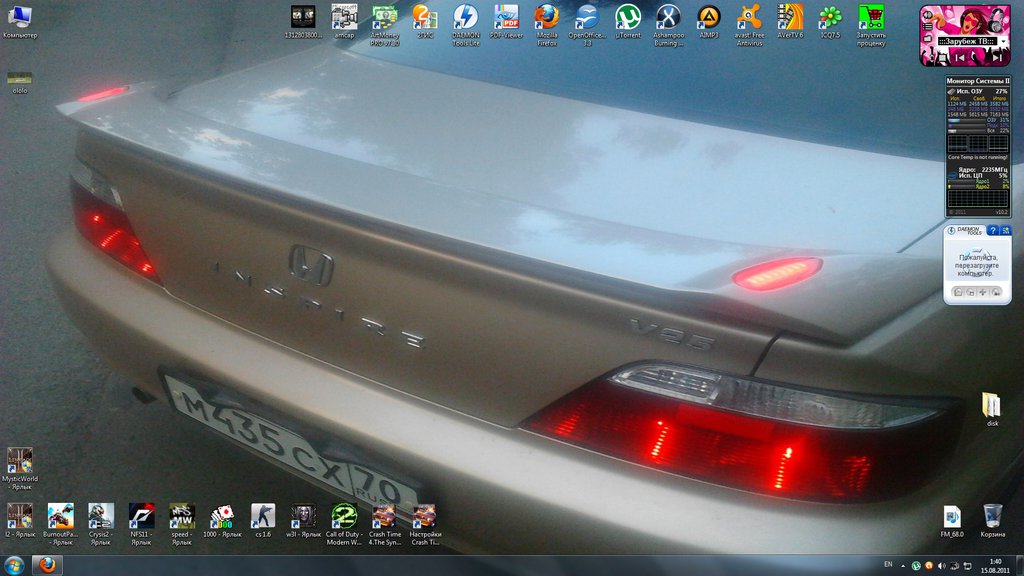Open the FM_68.0 file
The width and height of the screenshot is (1024, 576).
tap(952, 520)
